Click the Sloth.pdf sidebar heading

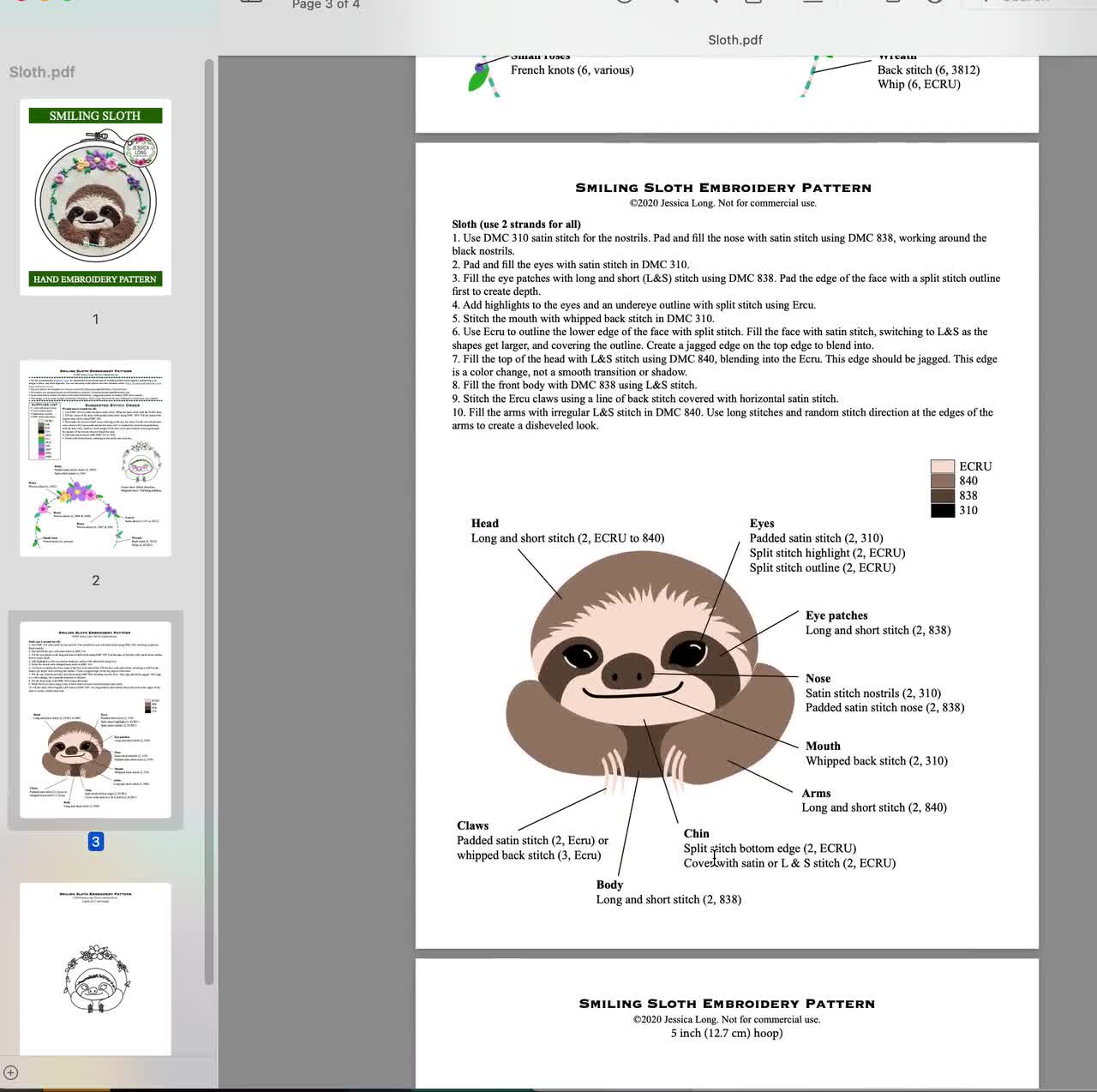(x=42, y=72)
